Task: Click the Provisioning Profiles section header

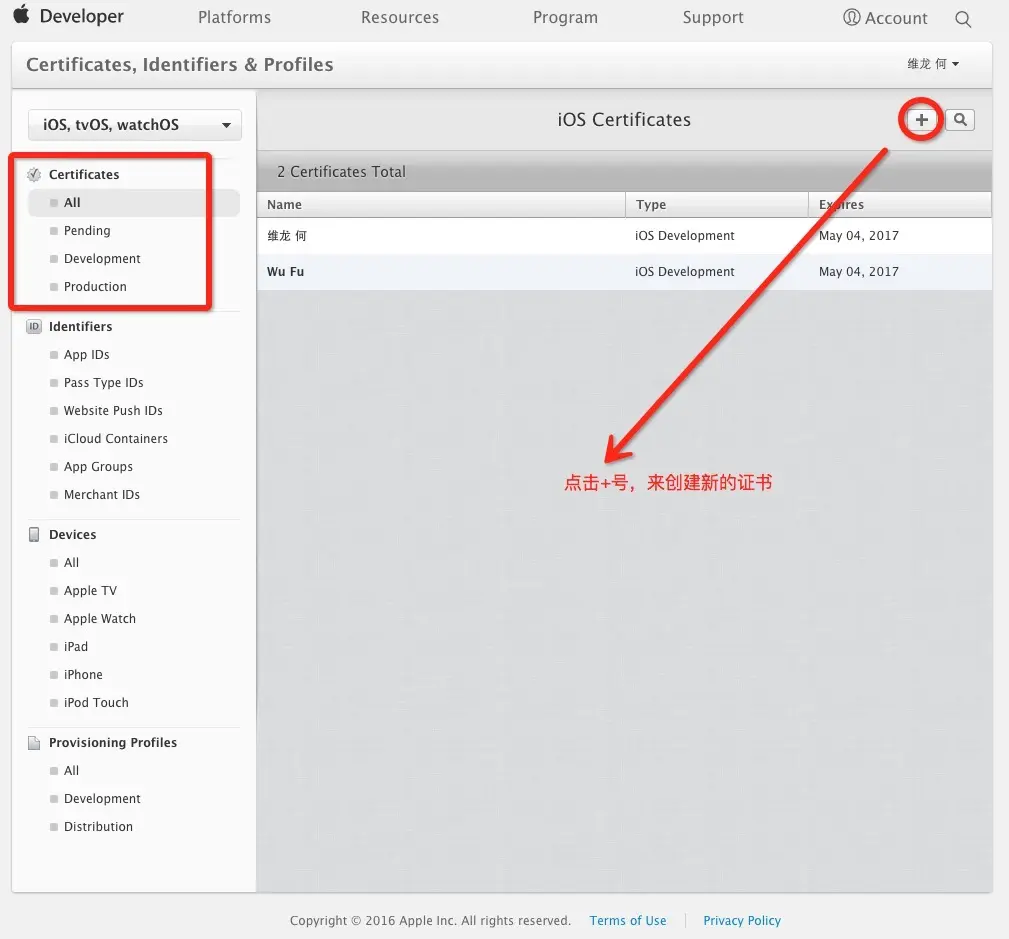Action: (113, 743)
